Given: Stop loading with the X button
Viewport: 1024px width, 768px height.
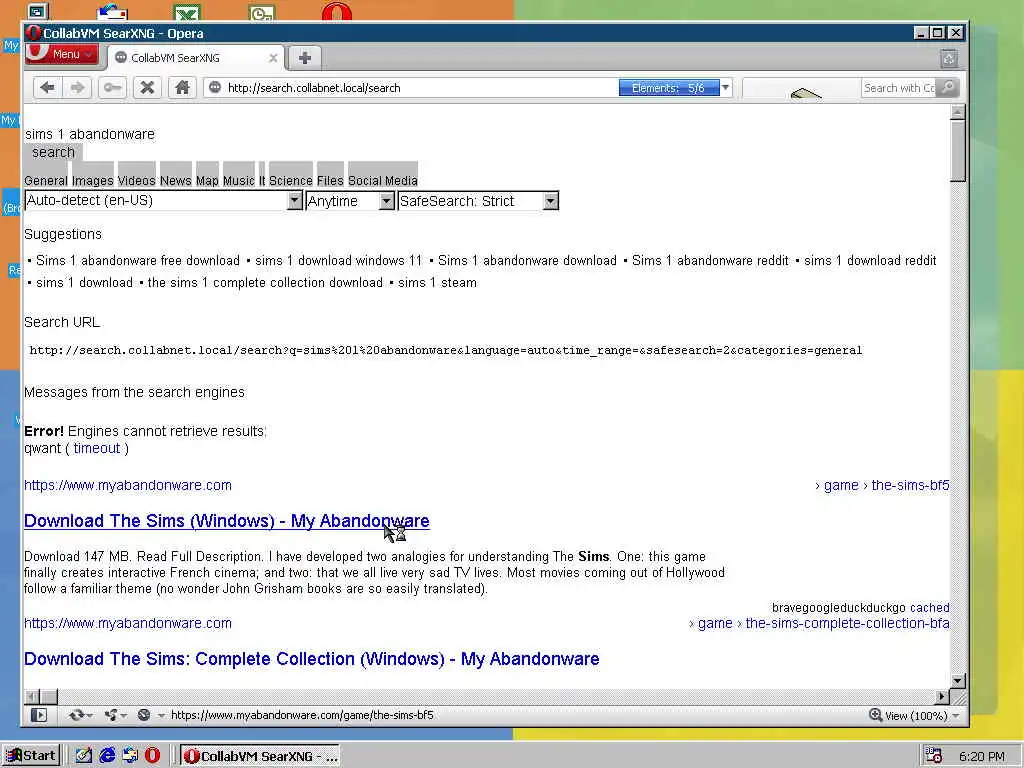Looking at the screenshot, I should [148, 88].
